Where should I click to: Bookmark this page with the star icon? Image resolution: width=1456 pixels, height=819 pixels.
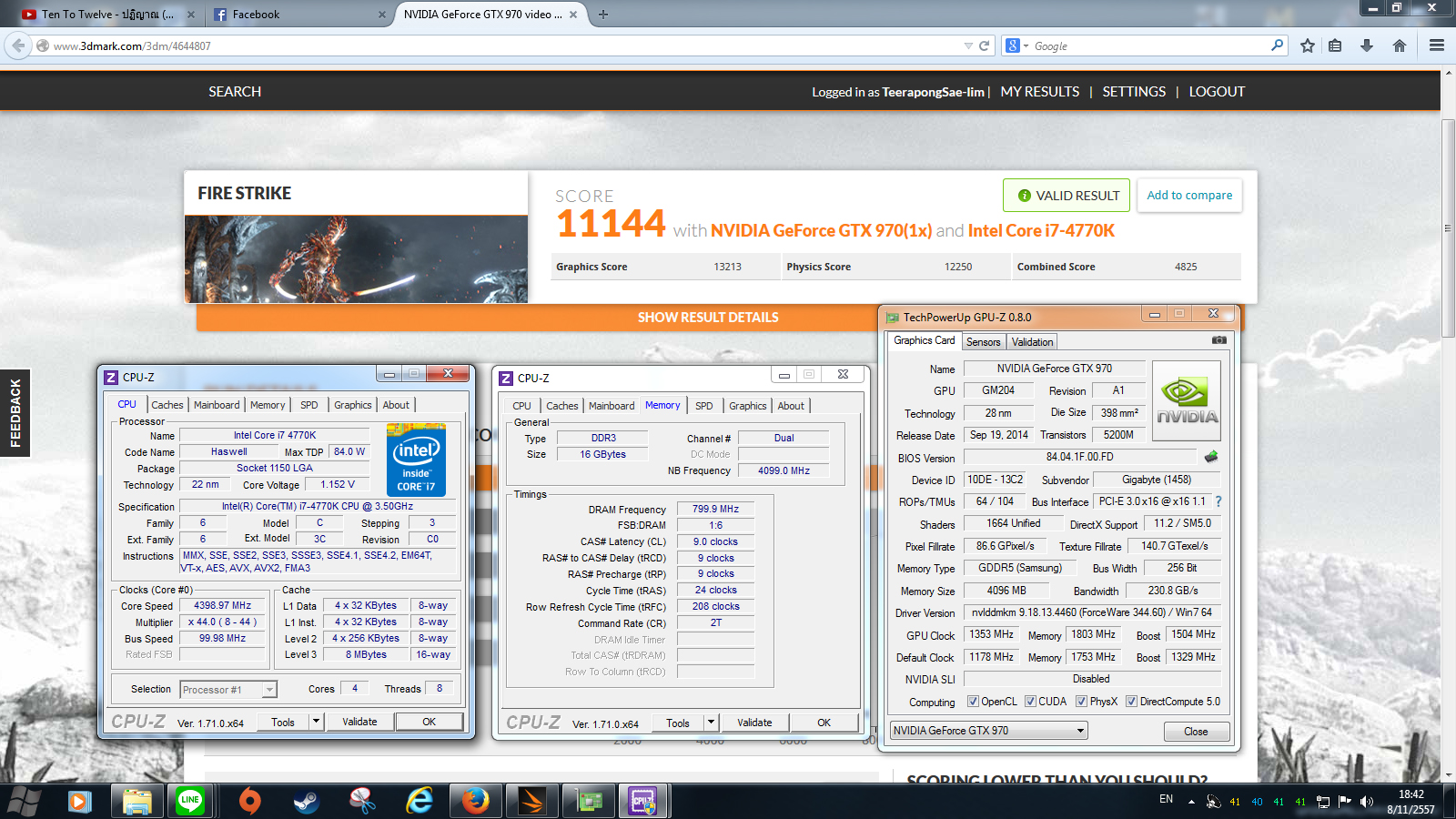pos(1308,45)
